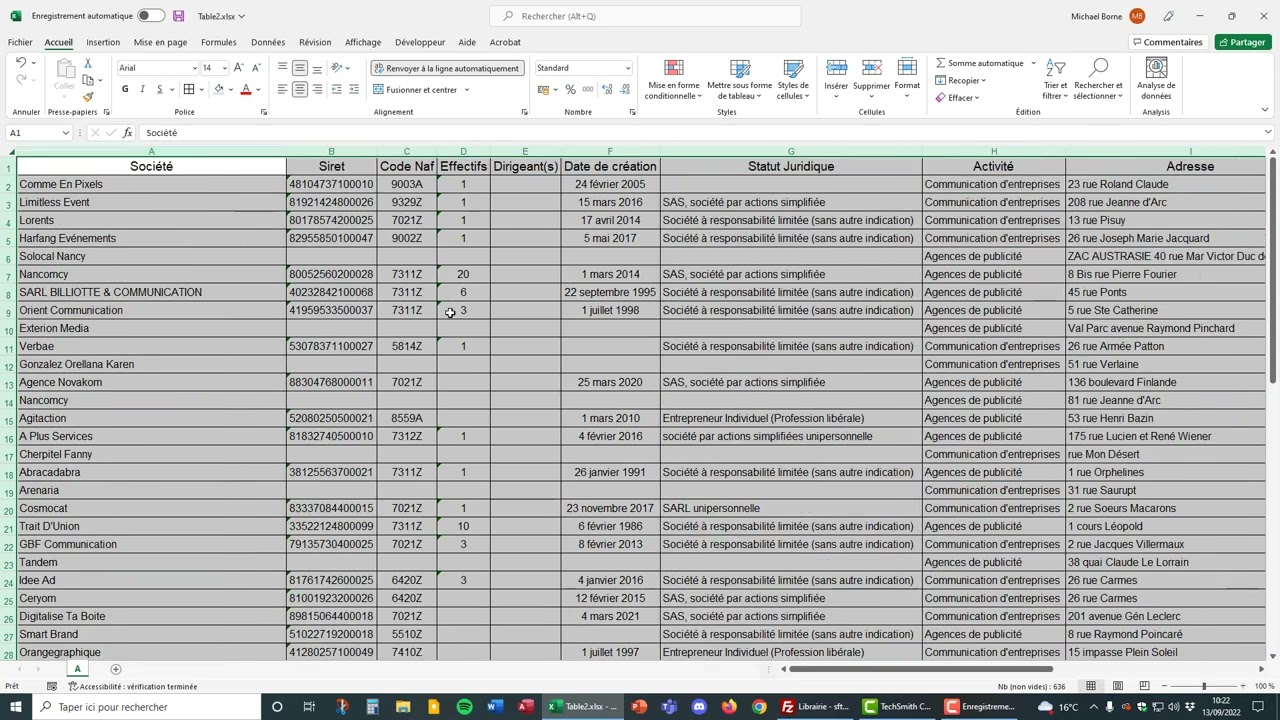Click the fill color bucket
Image resolution: width=1280 pixels, height=720 pixels.
pyautogui.click(x=218, y=89)
